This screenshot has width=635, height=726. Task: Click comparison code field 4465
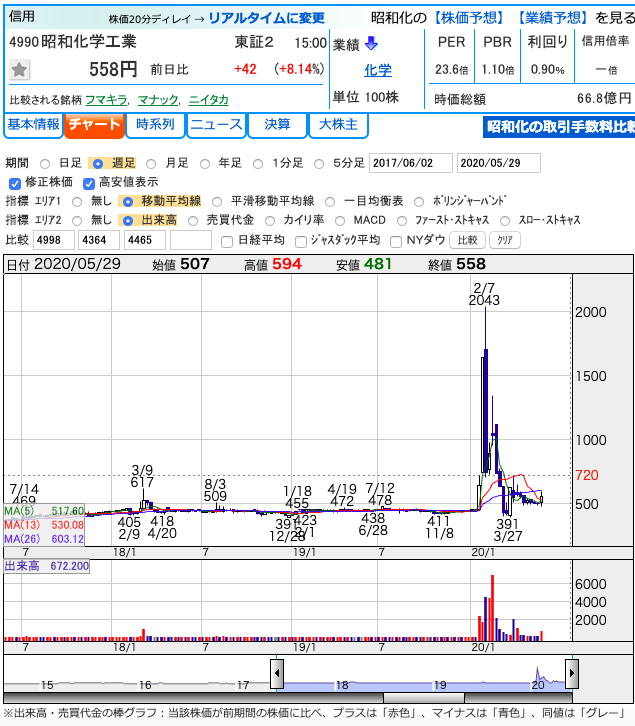[x=145, y=240]
